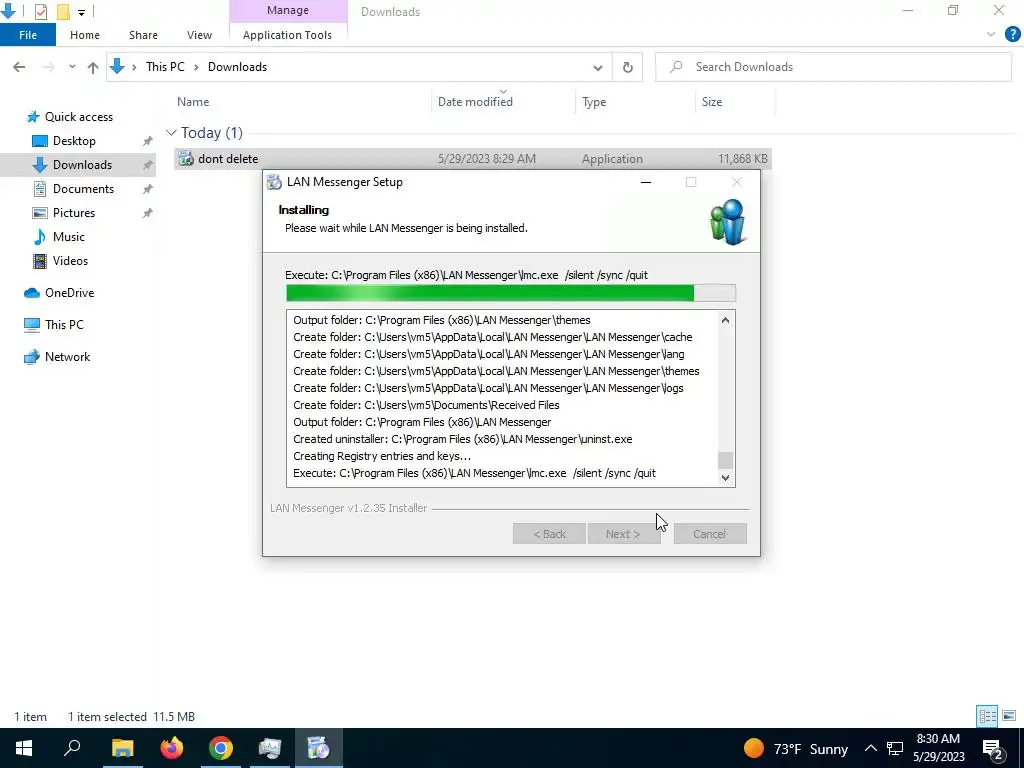The image size is (1024, 768).
Task: Click LAN Messenger Setup title bar icon
Action: 275,182
